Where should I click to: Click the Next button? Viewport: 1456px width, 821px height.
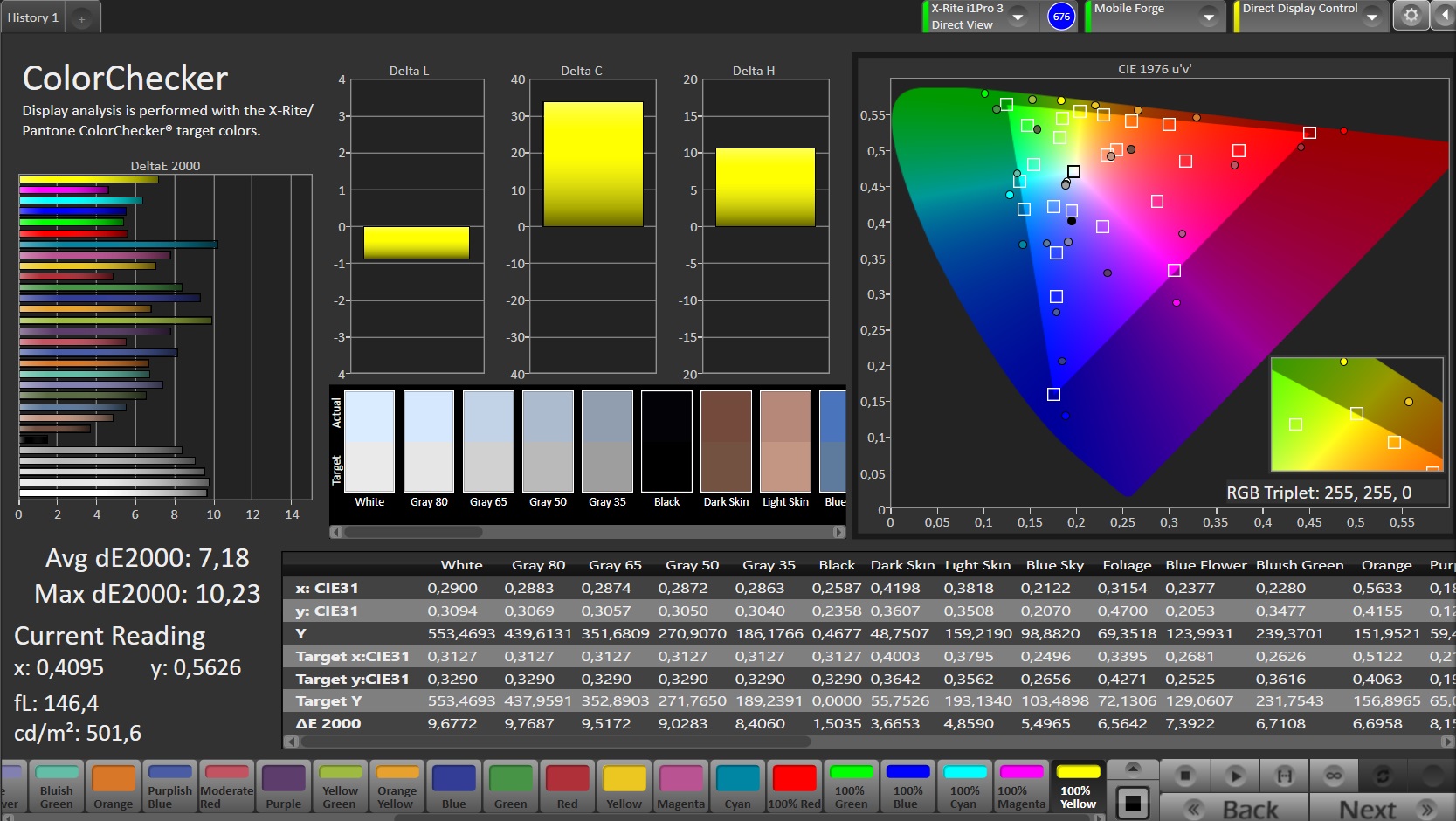(1381, 809)
